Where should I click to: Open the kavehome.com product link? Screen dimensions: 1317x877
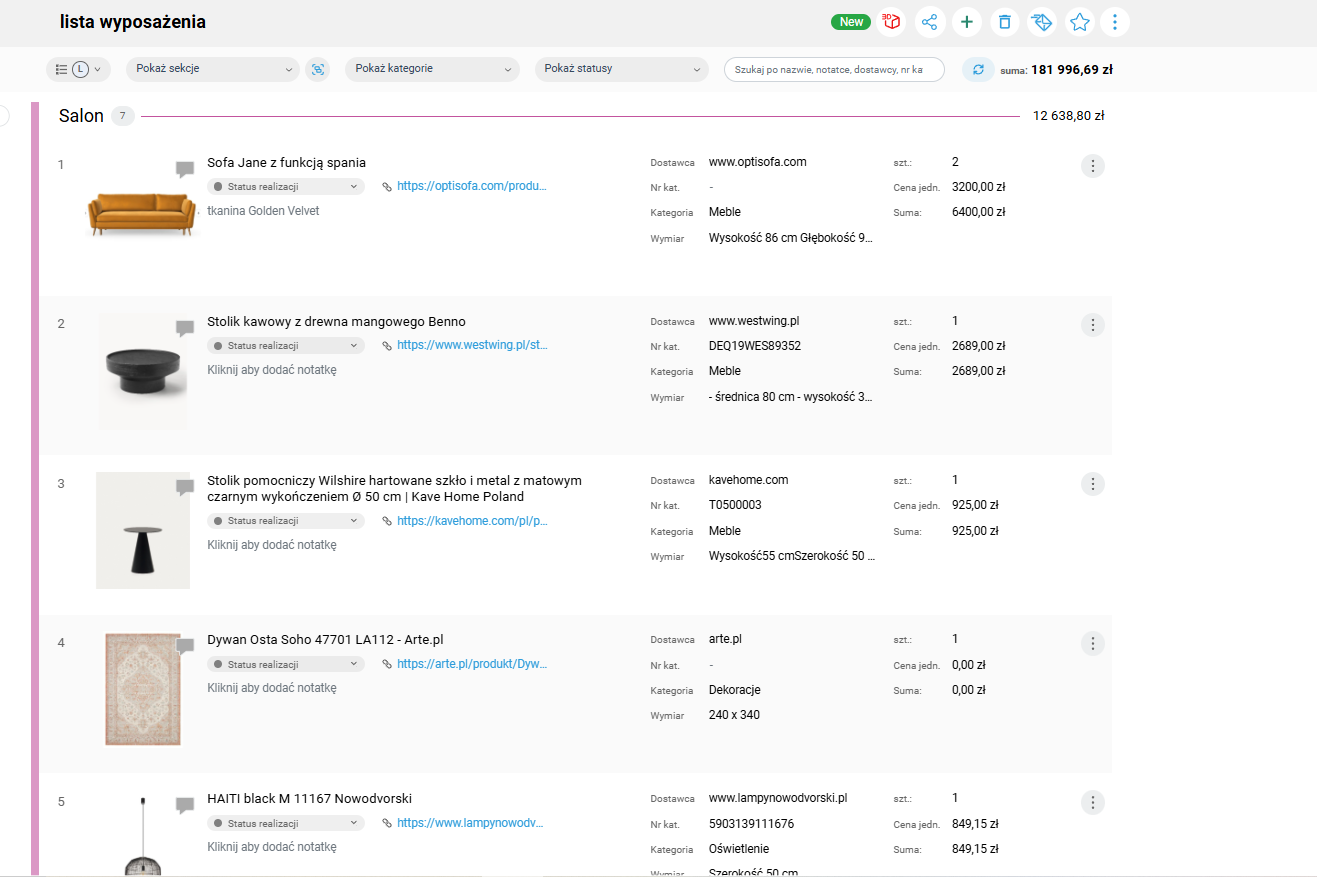[471, 521]
